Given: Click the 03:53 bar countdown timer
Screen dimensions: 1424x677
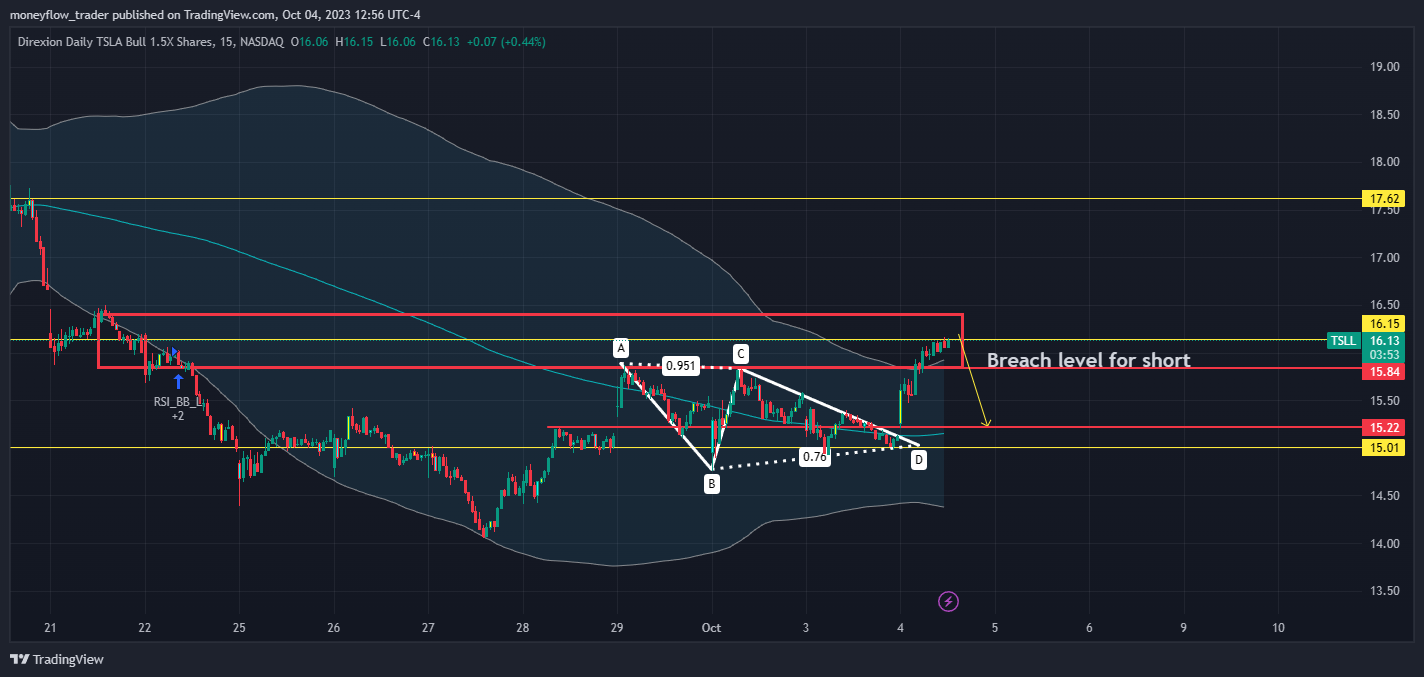Looking at the screenshot, I should 1382,354.
